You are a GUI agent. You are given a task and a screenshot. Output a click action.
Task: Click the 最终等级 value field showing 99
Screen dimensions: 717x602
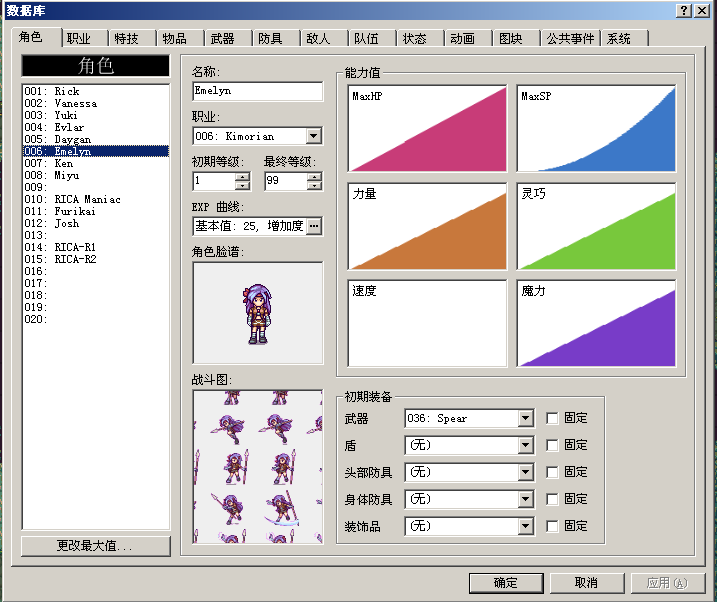tap(286, 181)
